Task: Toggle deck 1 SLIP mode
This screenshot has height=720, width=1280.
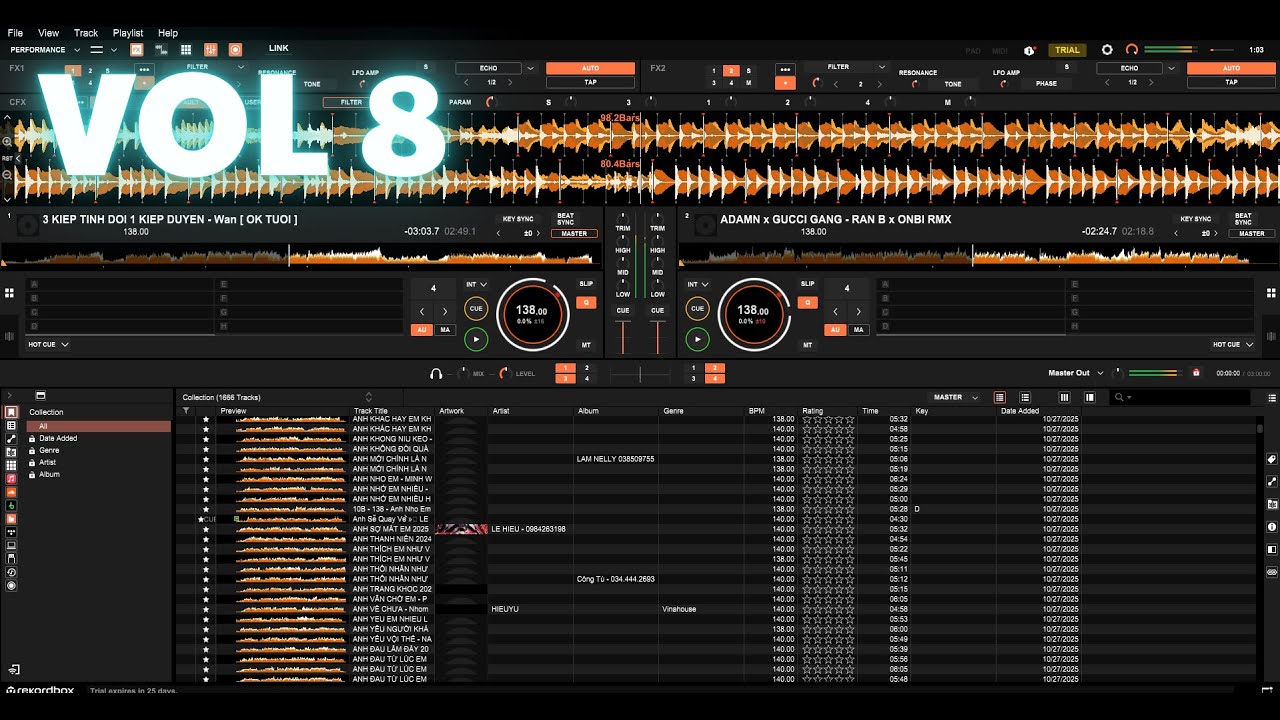Action: (x=586, y=284)
